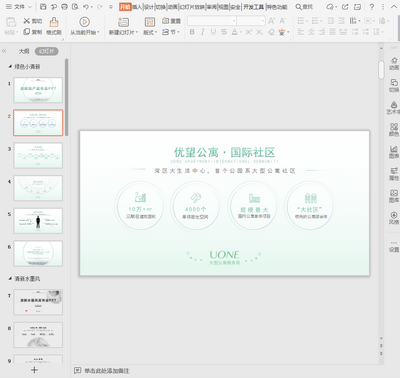400x378 pixels.
Task: Open the Section (节) dropdown
Action: (171, 32)
